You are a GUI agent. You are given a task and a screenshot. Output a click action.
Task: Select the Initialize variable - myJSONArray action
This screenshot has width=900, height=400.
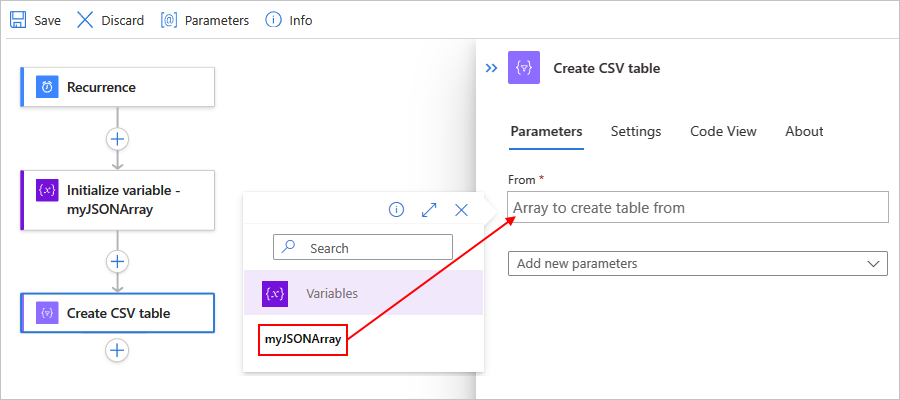(x=118, y=200)
